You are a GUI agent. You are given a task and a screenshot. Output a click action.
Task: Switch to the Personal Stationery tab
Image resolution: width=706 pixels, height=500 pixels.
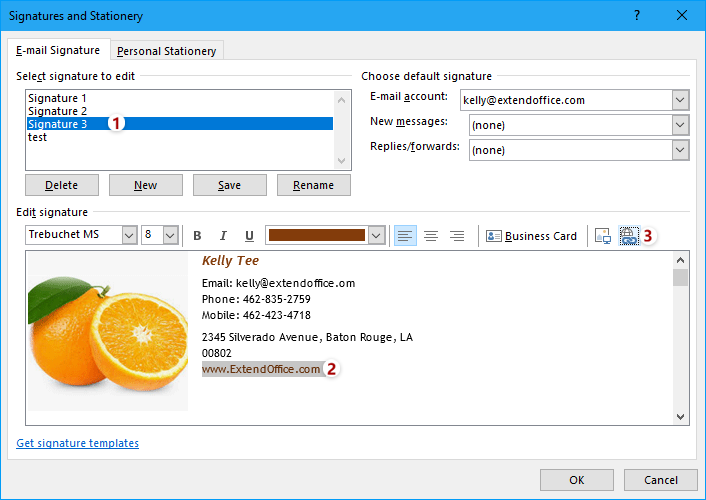[x=166, y=51]
